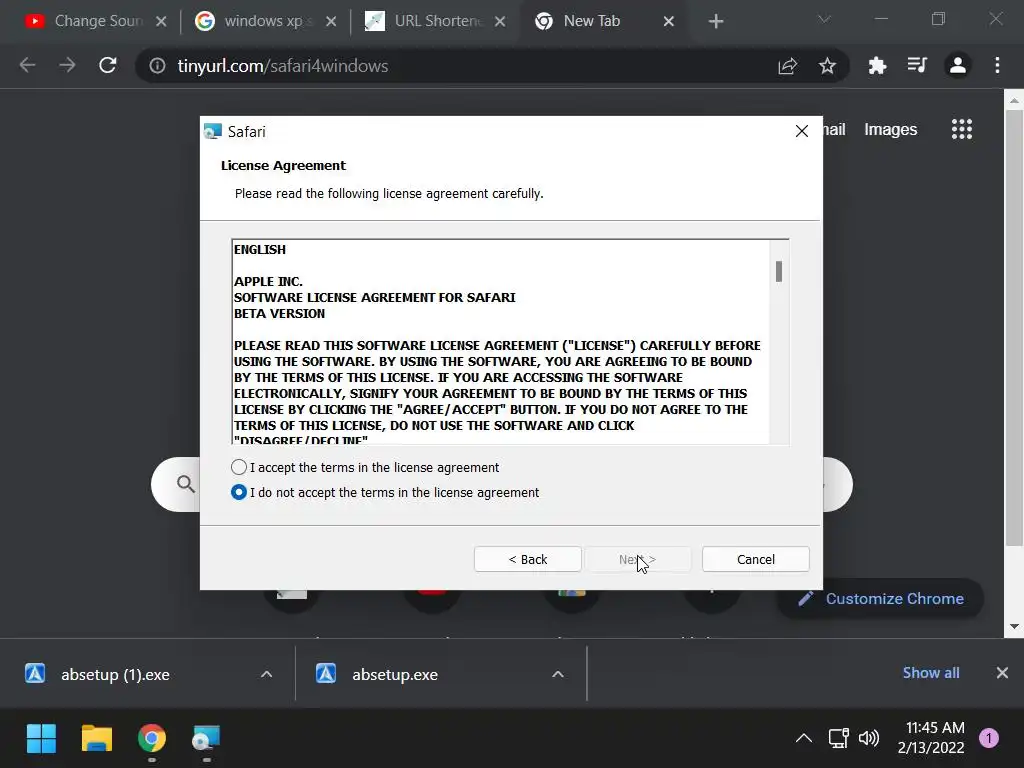Click Safari installer title bar icon
The image size is (1024, 768).
[212, 131]
